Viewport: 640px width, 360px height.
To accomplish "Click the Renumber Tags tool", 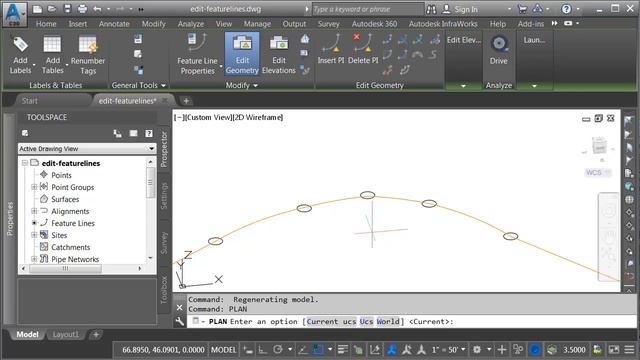I will click(88, 55).
